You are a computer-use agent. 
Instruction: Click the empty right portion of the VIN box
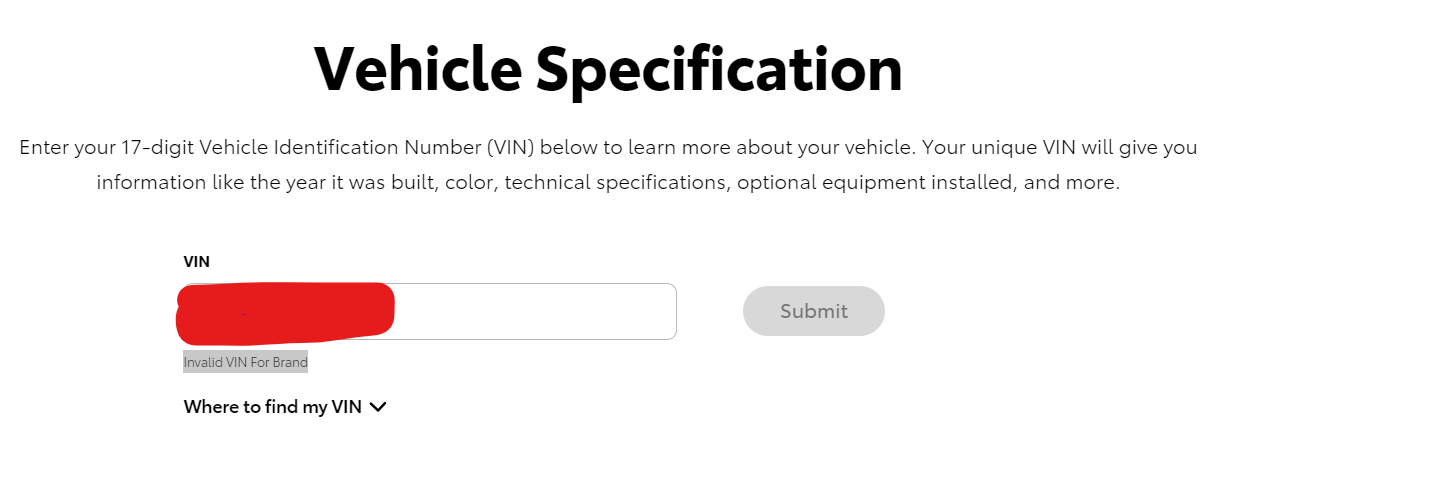(535, 311)
